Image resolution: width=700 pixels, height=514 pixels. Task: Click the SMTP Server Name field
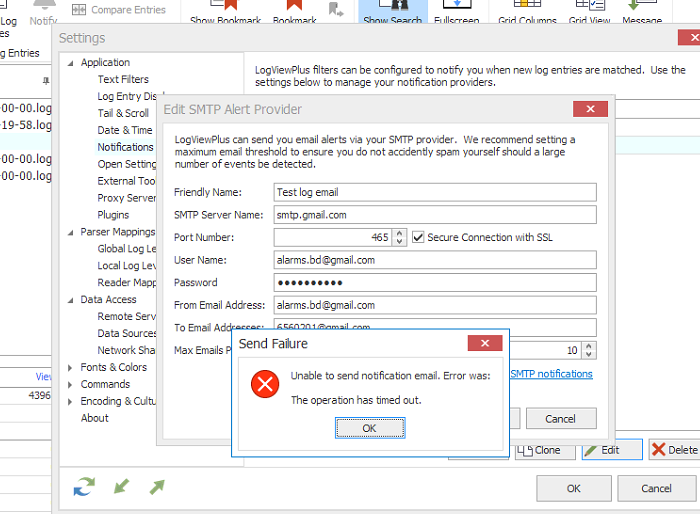point(435,215)
